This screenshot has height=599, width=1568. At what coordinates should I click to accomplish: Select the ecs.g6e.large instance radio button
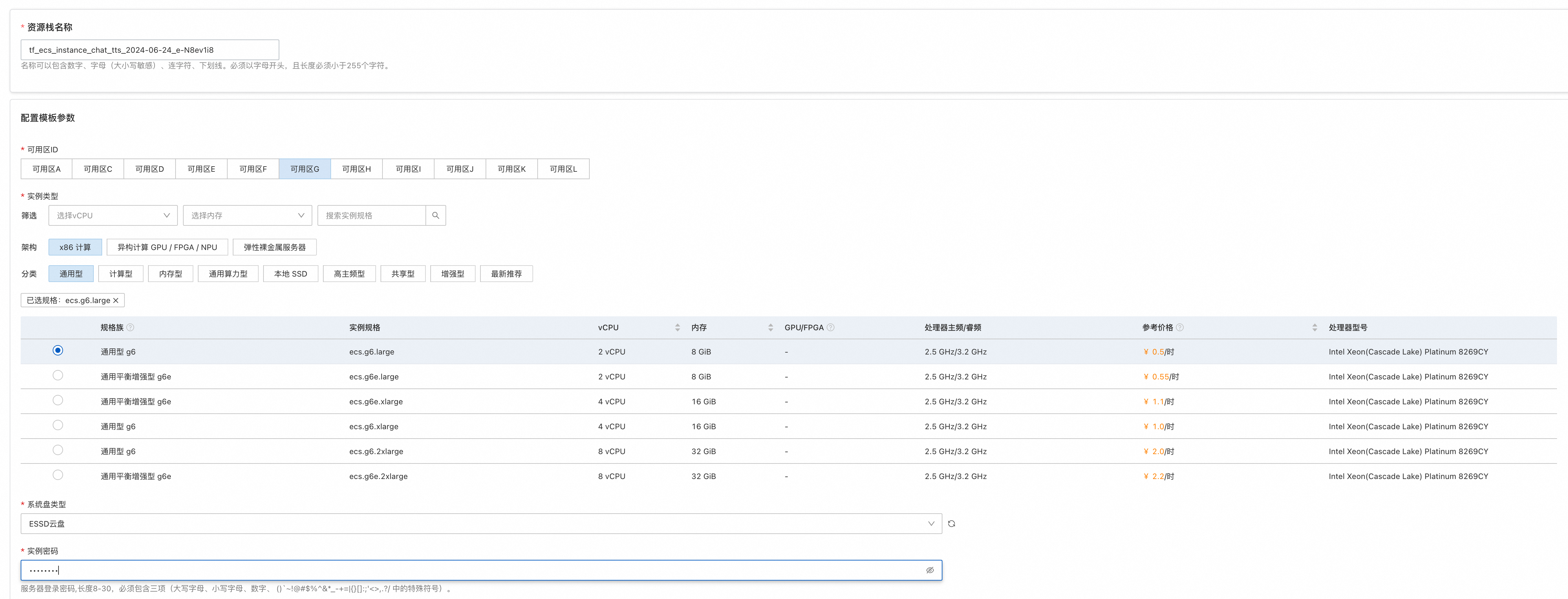(58, 376)
